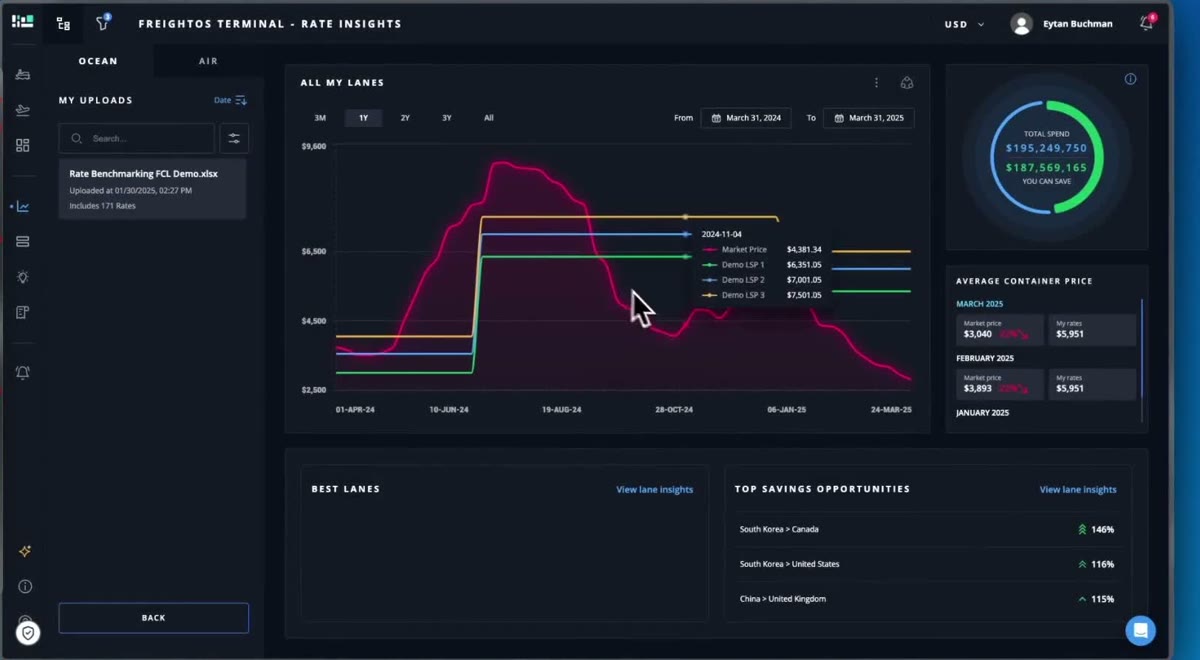Image resolution: width=1200 pixels, height=660 pixels.
Task: Open three-dot menu on All My Lanes
Action: [x=876, y=83]
